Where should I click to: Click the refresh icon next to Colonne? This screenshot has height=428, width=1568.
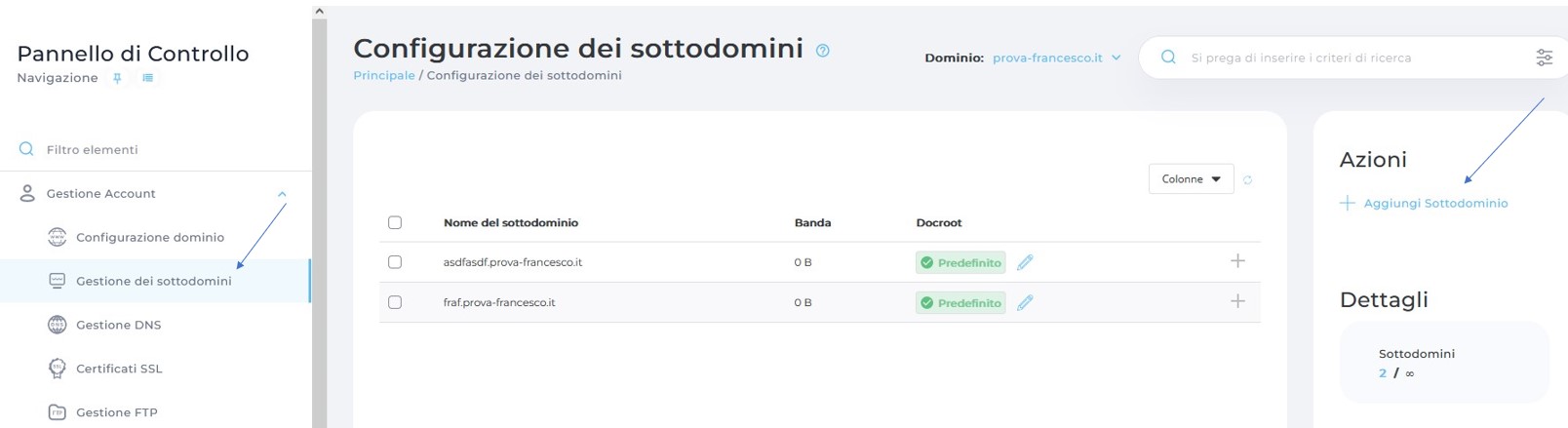coord(1247,179)
